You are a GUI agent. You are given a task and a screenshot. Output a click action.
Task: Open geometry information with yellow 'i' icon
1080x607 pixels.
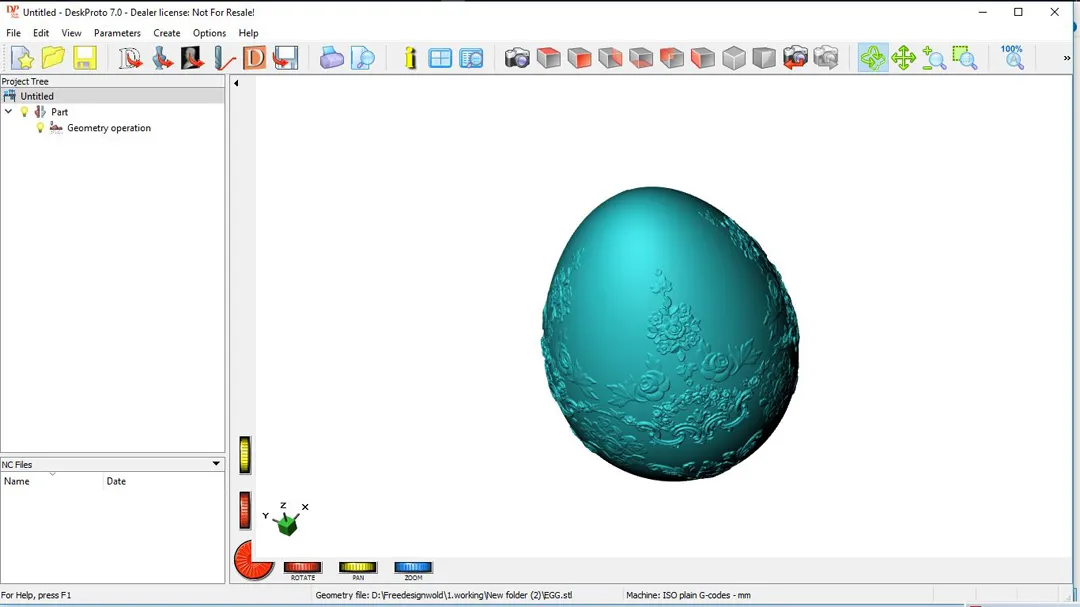point(410,58)
